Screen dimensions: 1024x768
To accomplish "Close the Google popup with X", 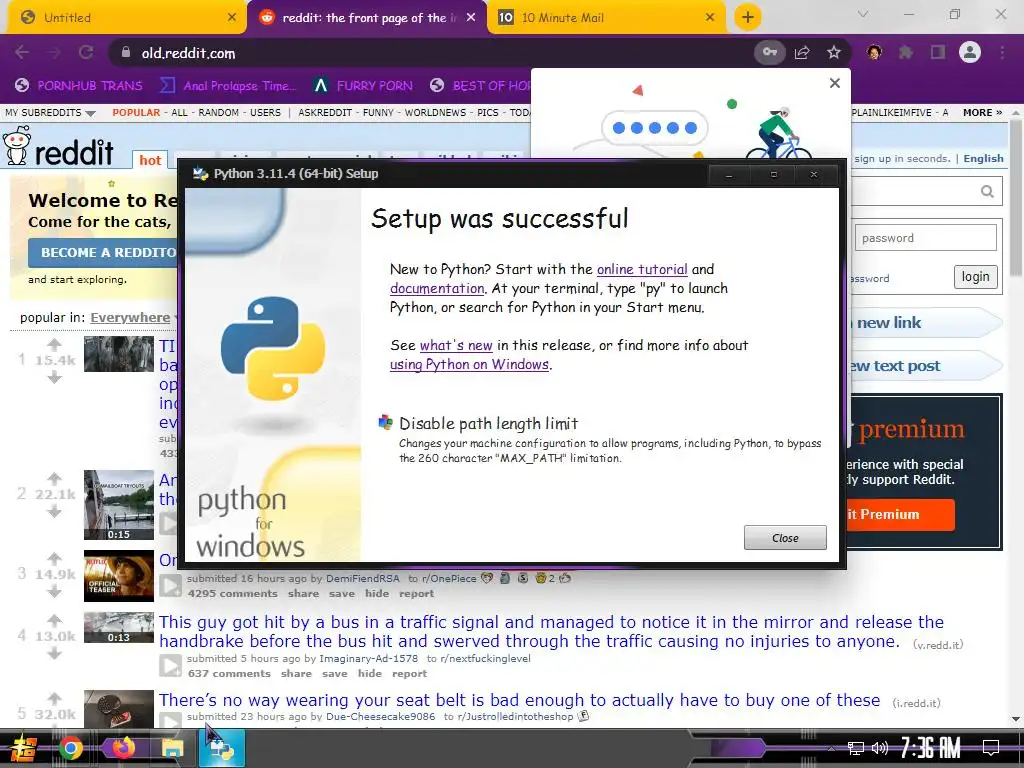I will pos(834,83).
